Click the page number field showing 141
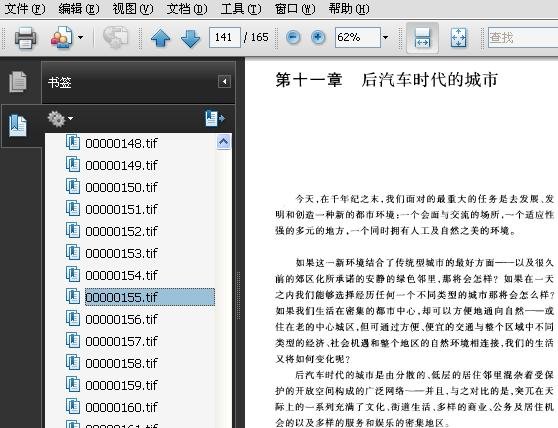 pyautogui.click(x=225, y=37)
